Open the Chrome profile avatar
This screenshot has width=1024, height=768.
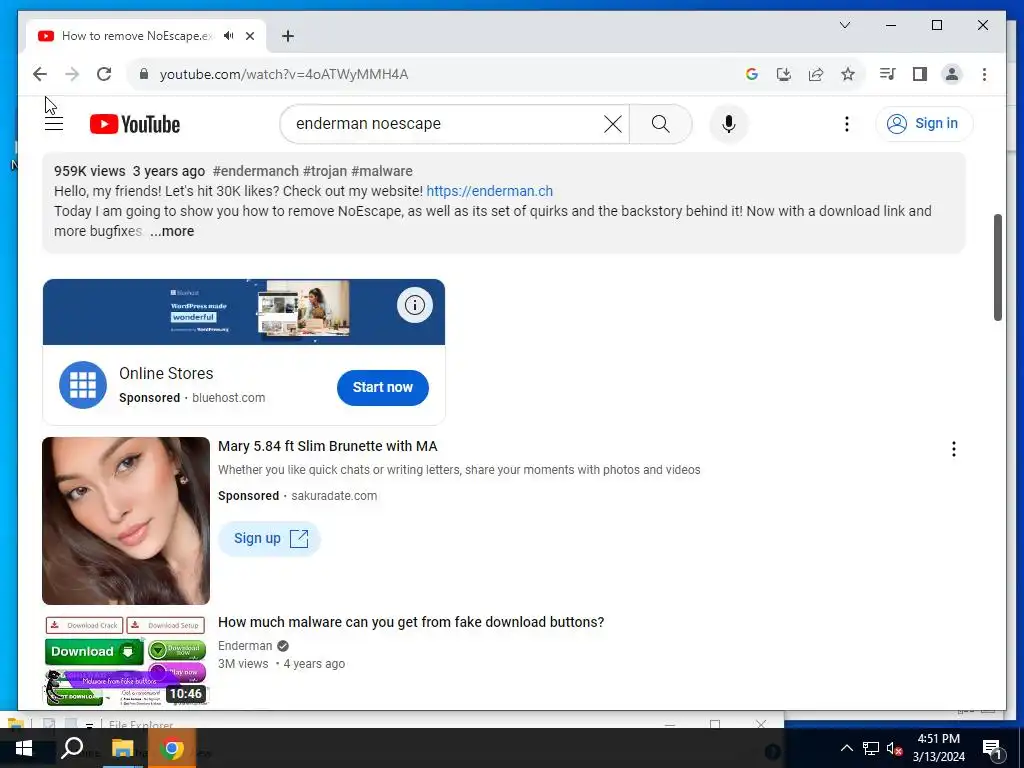coord(952,74)
